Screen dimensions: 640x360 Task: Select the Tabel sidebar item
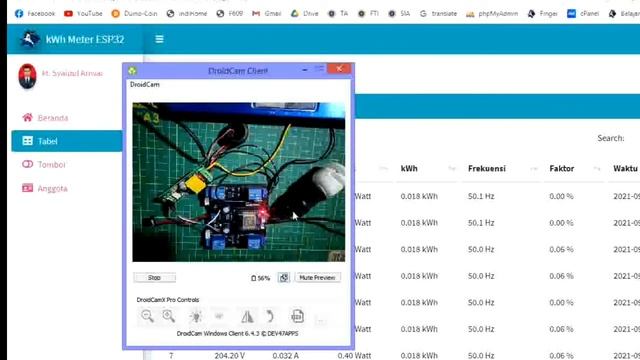click(x=67, y=141)
